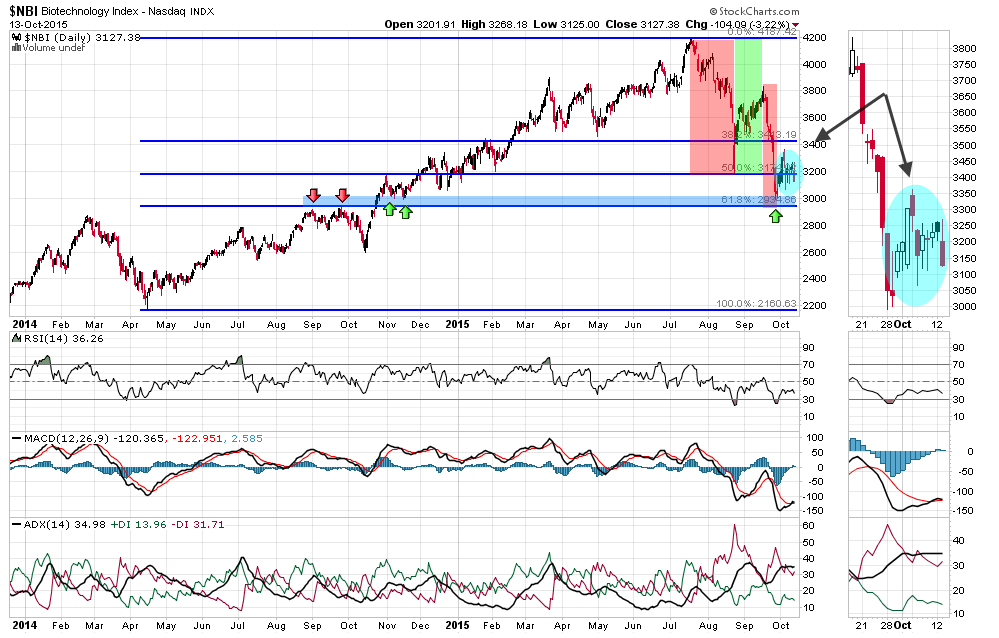Click the ADX(14) legend dash marker
999x638 pixels.
point(17,525)
